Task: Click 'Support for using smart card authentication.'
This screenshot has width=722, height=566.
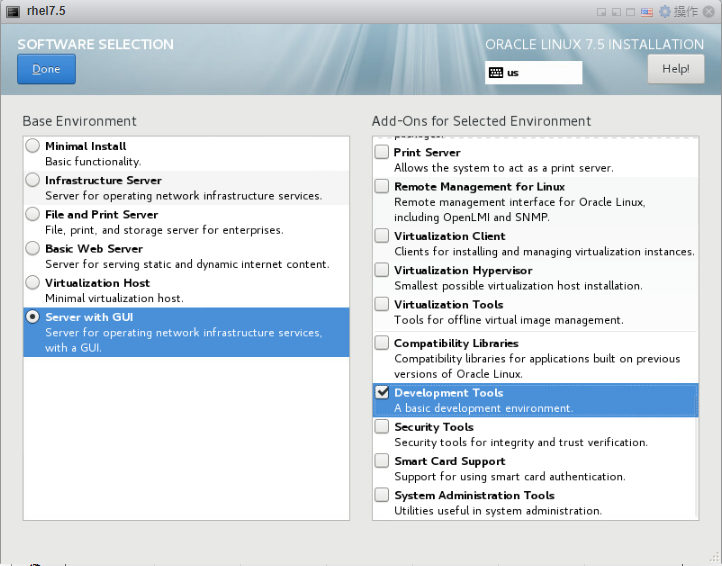Action: click(x=510, y=477)
